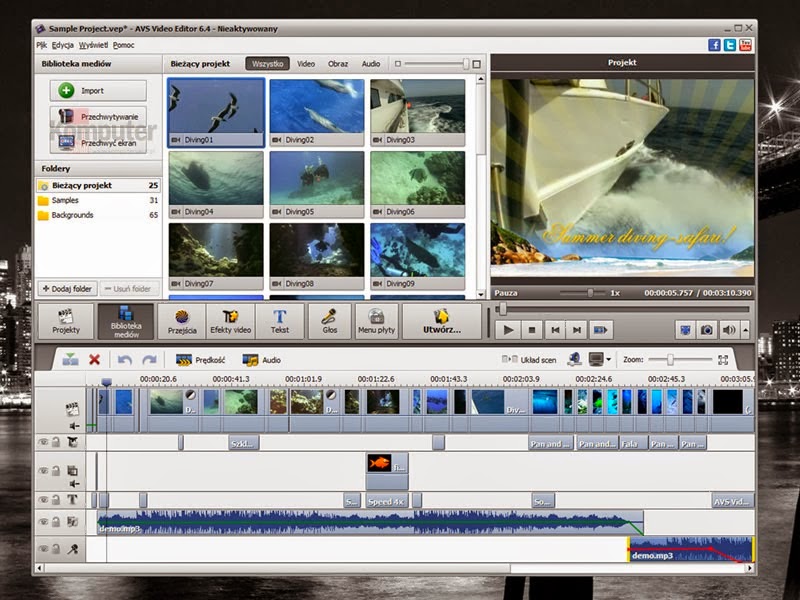Switch to the Audio media filter tab
Screen dimensions: 800x600
pos(371,62)
